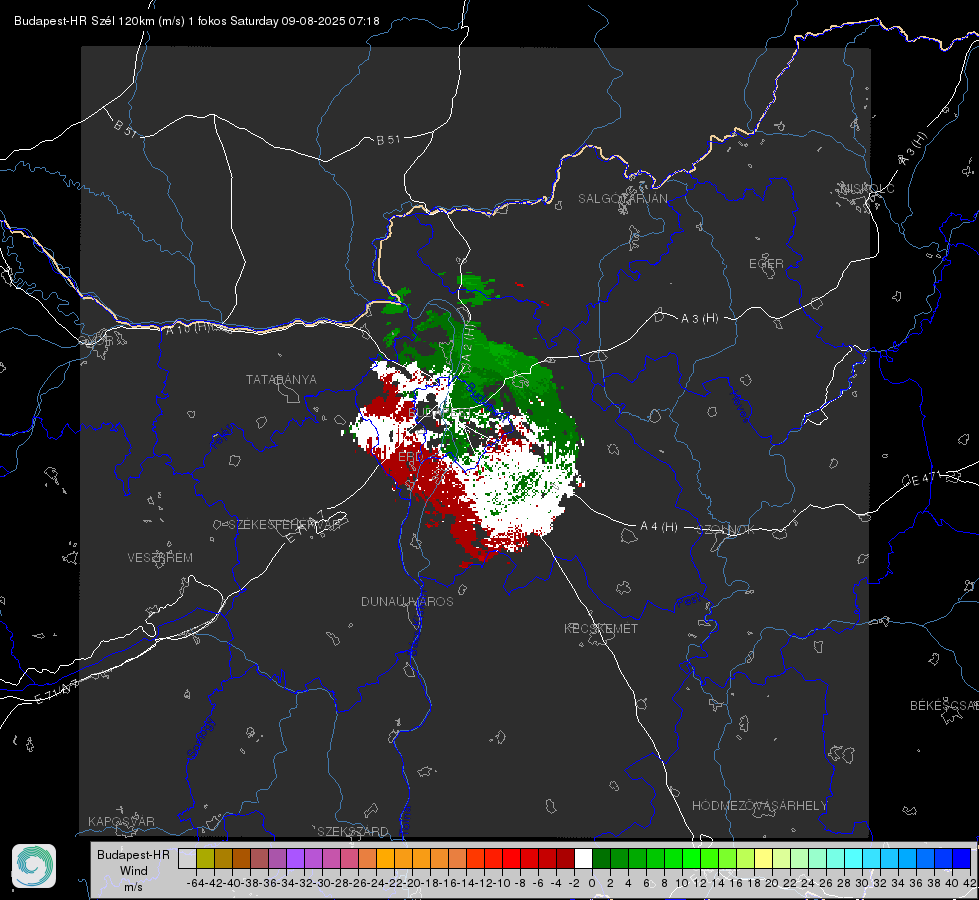Select the olive swatch above label -64
Image resolution: width=979 pixels, height=900 pixels.
tap(205, 858)
